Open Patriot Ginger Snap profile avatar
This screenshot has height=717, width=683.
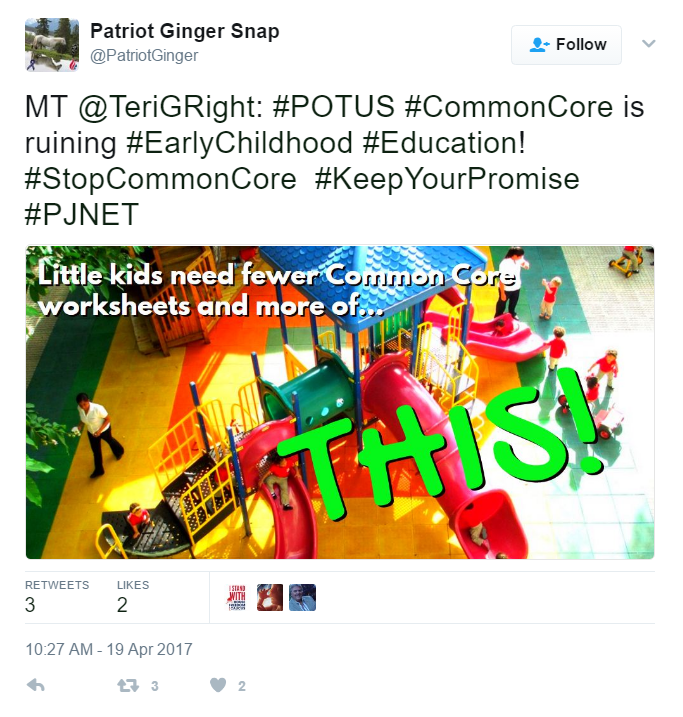point(52,45)
